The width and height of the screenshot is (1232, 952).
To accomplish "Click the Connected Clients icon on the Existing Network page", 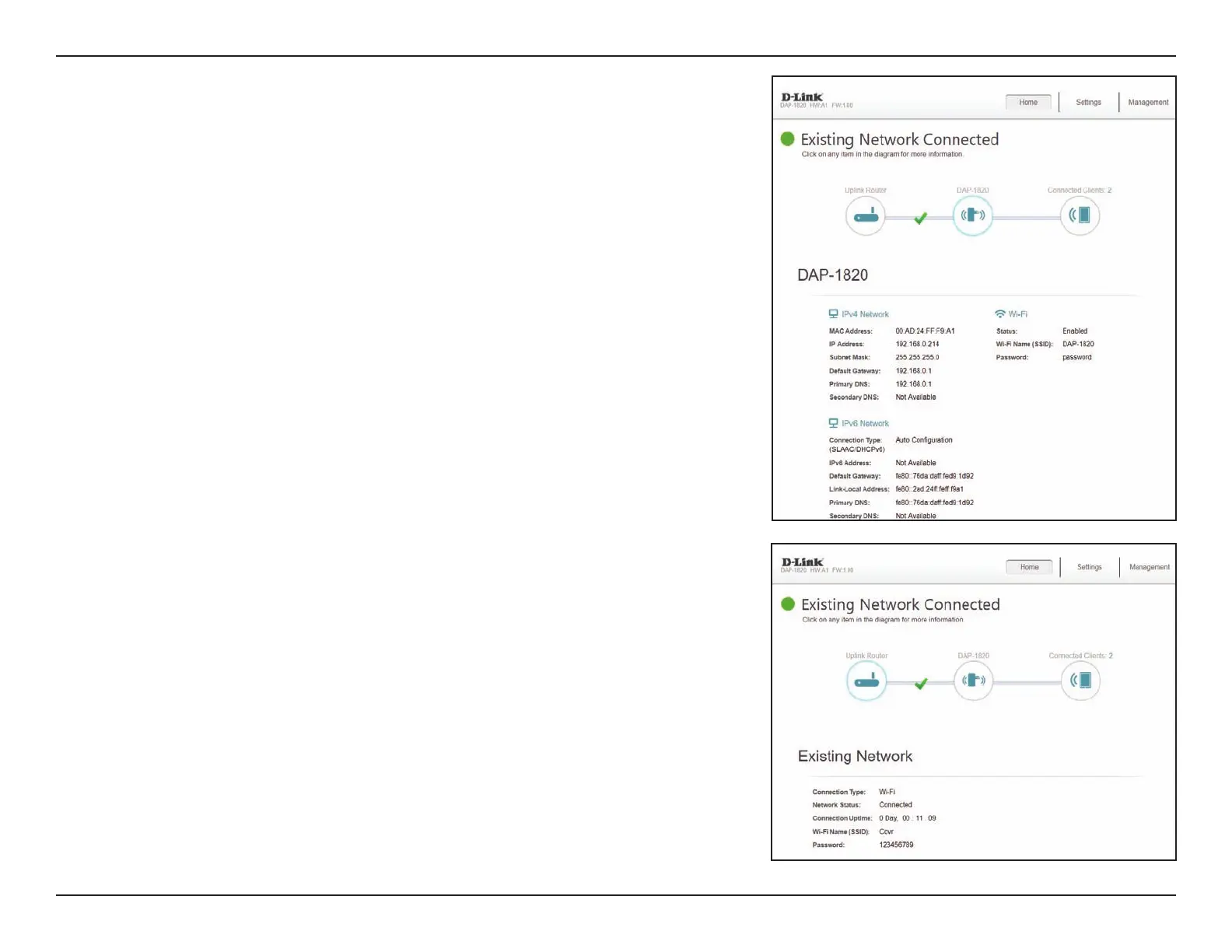I will click(1080, 681).
